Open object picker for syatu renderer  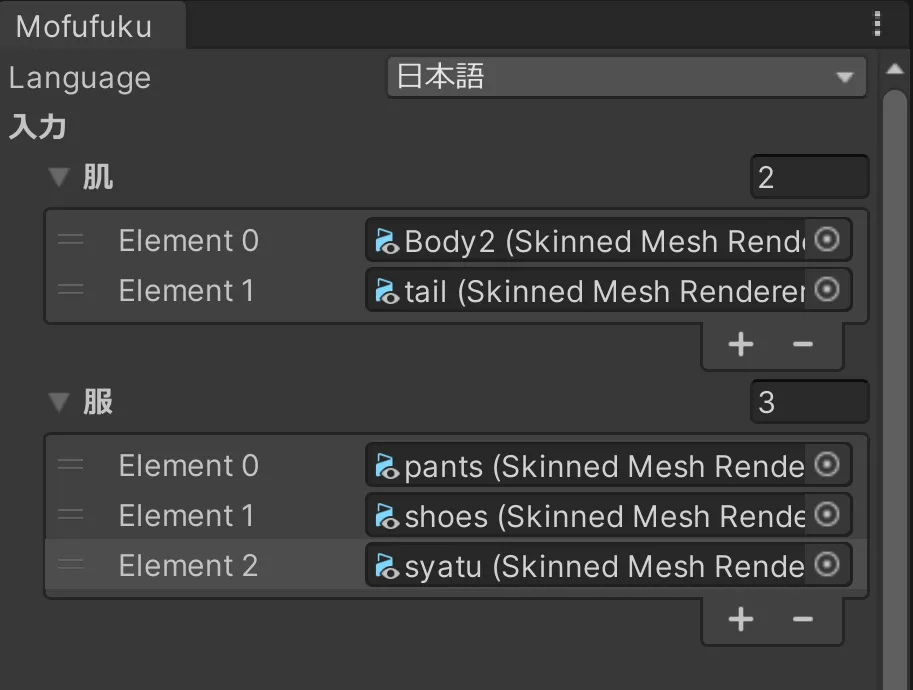[x=827, y=565]
